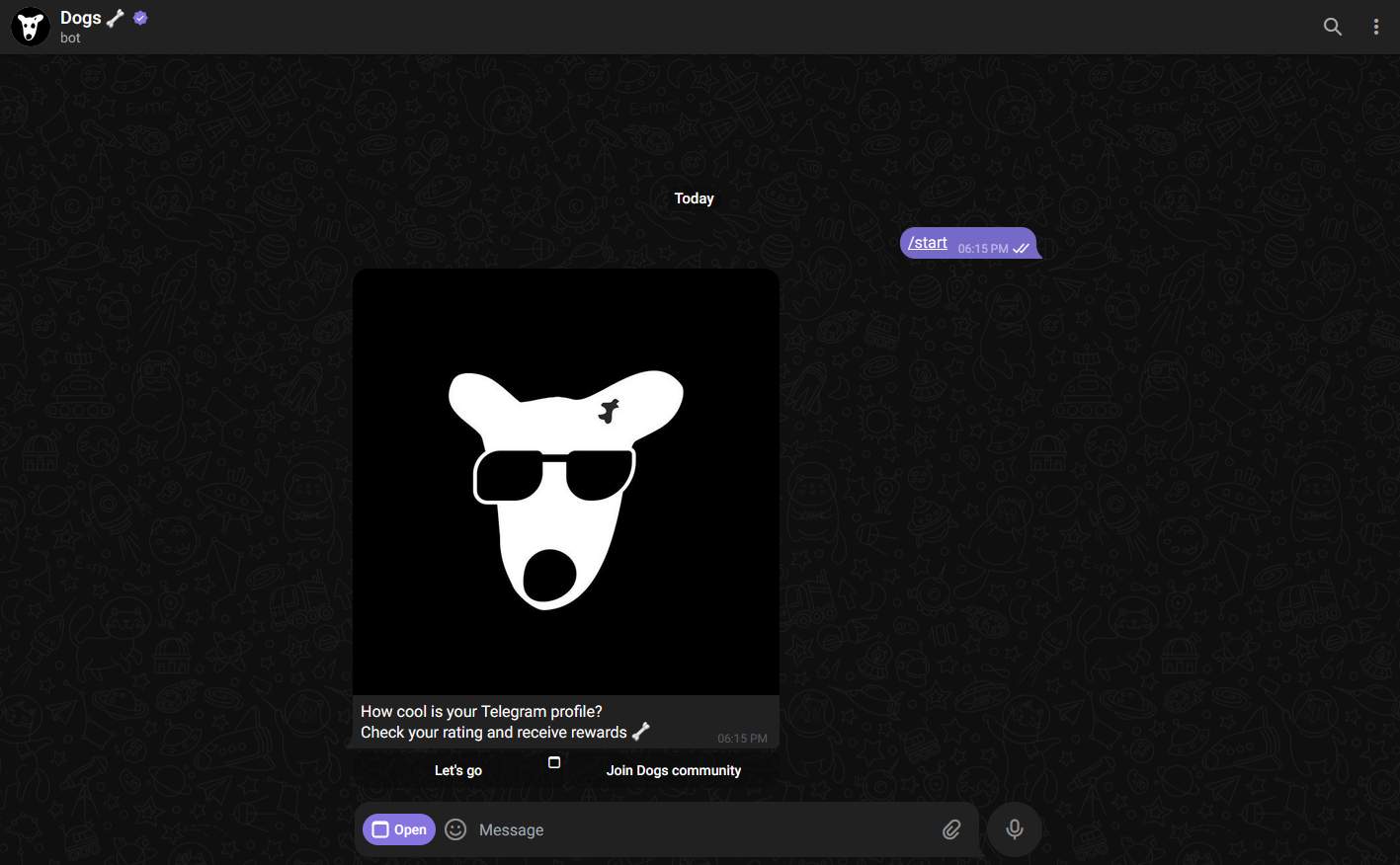Open the Dogs mascot image
This screenshot has height=865, width=1400.
coord(566,482)
